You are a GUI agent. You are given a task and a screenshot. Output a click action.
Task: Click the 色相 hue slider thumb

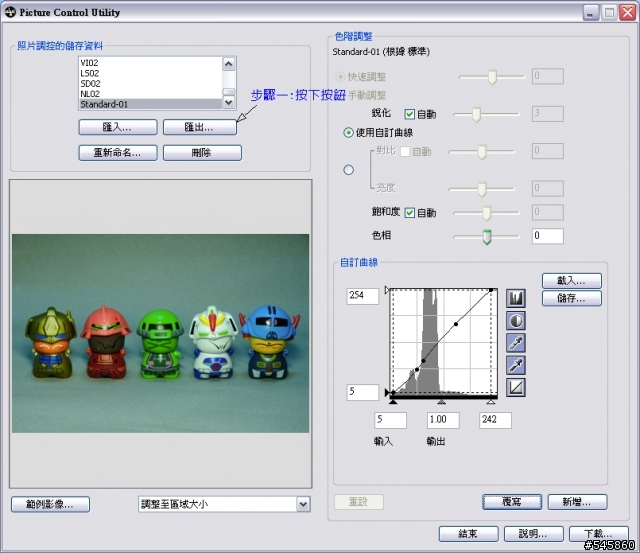click(487, 237)
